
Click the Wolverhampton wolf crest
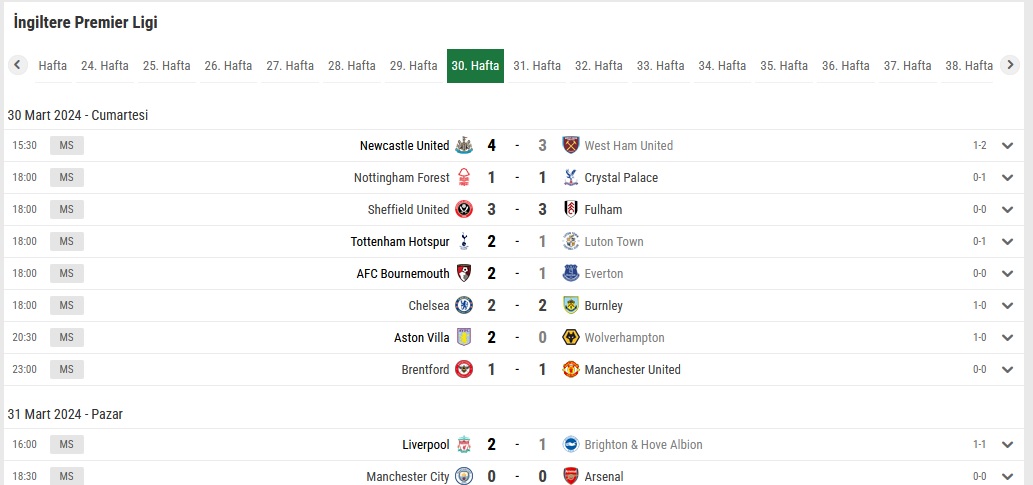pos(571,337)
